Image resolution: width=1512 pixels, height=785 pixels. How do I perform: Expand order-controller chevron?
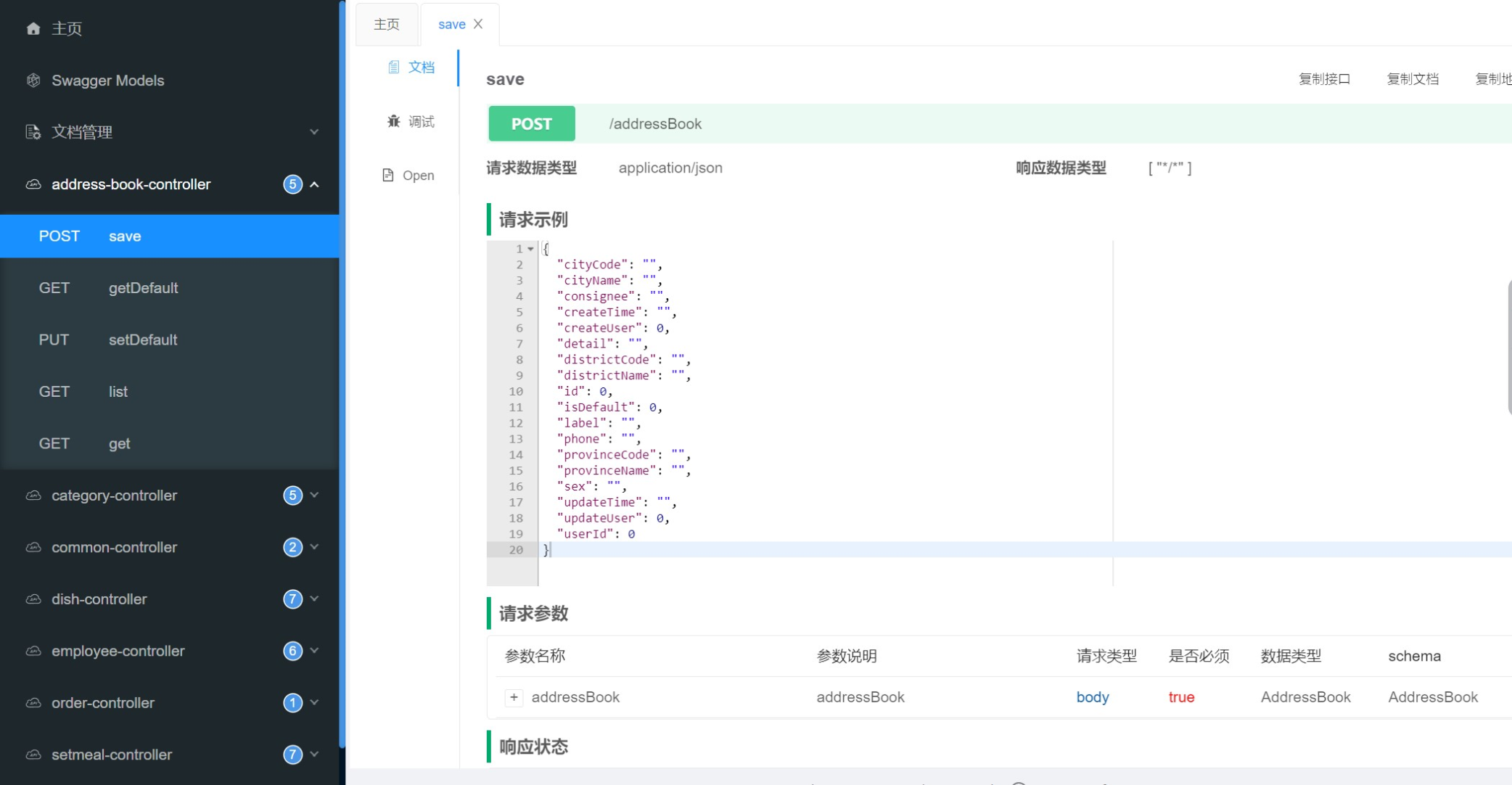click(x=314, y=702)
